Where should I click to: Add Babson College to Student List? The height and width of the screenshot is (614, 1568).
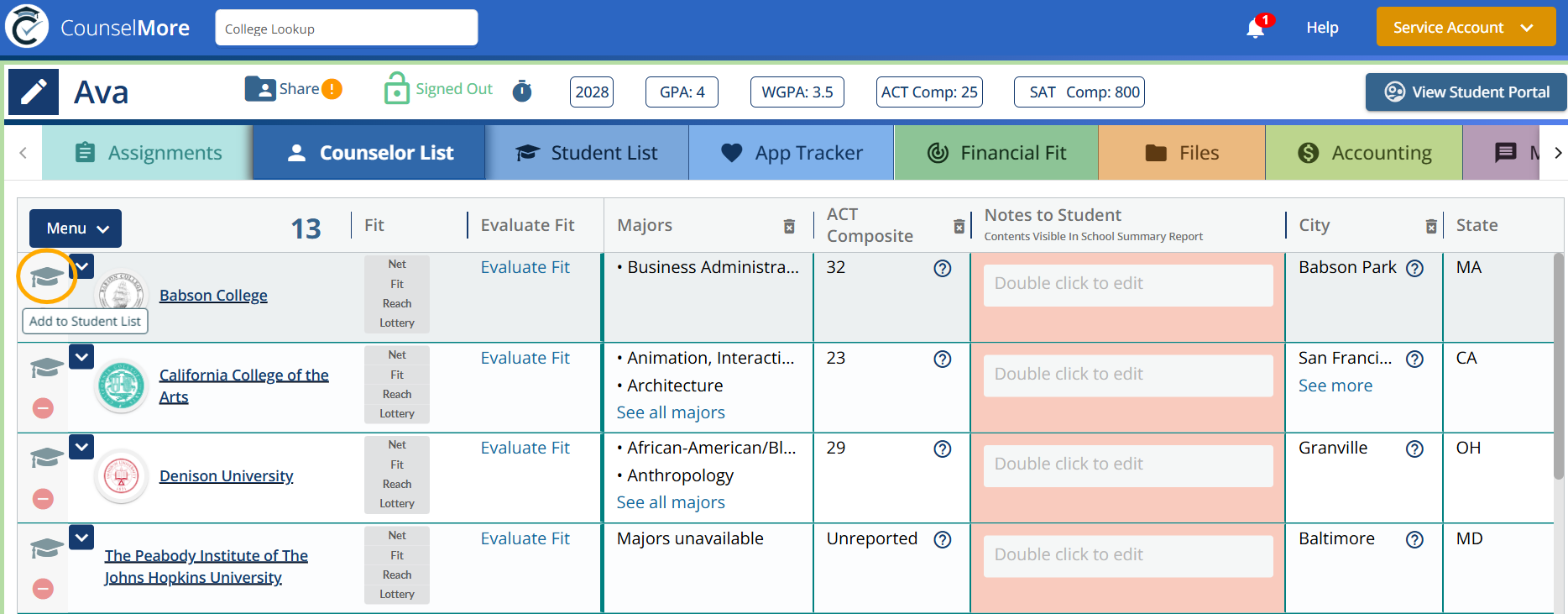(x=47, y=276)
